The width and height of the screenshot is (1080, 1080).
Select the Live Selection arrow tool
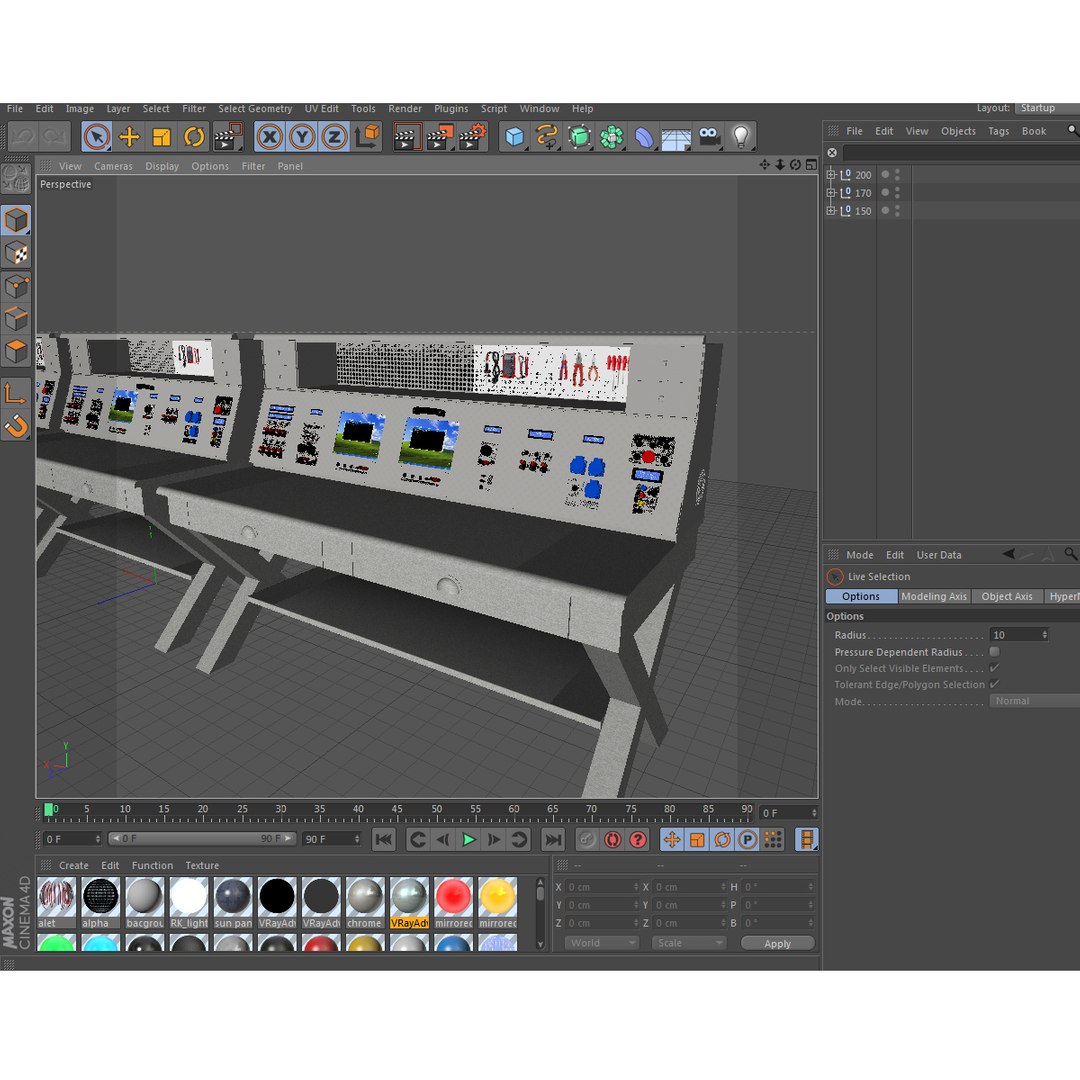[96, 136]
